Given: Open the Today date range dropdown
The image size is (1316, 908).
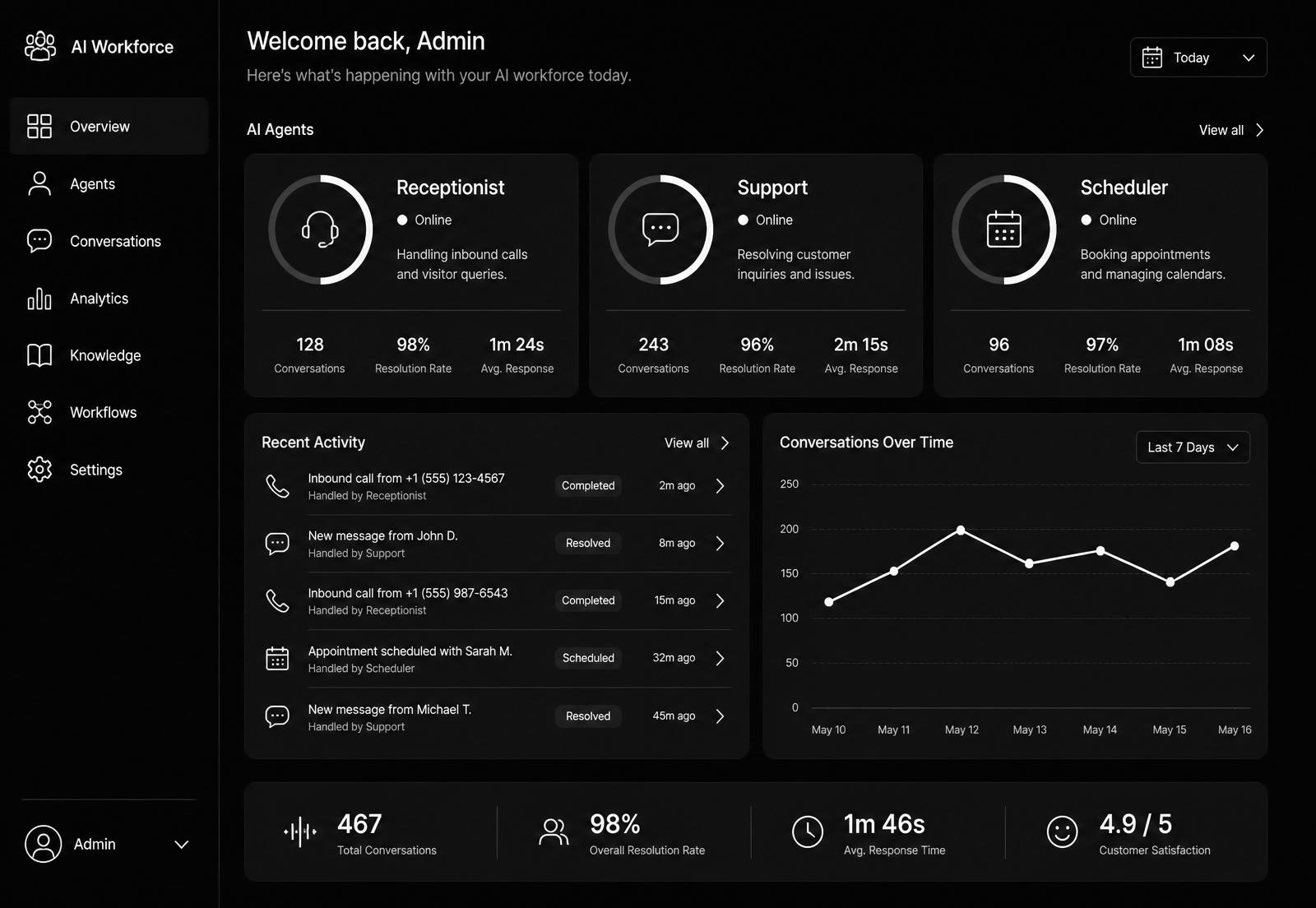Looking at the screenshot, I should pyautogui.click(x=1198, y=58).
